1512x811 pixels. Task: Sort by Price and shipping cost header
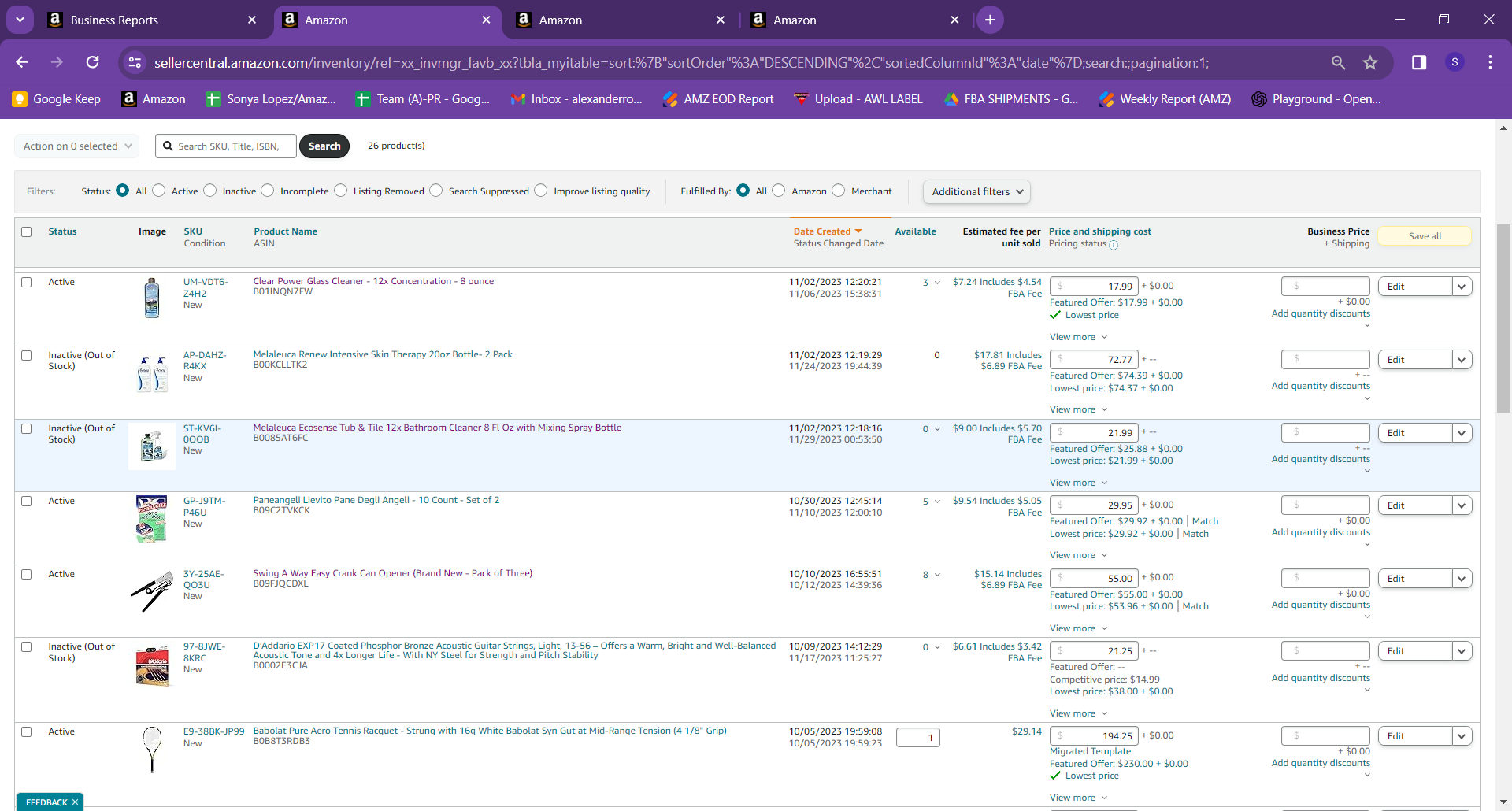1100,231
